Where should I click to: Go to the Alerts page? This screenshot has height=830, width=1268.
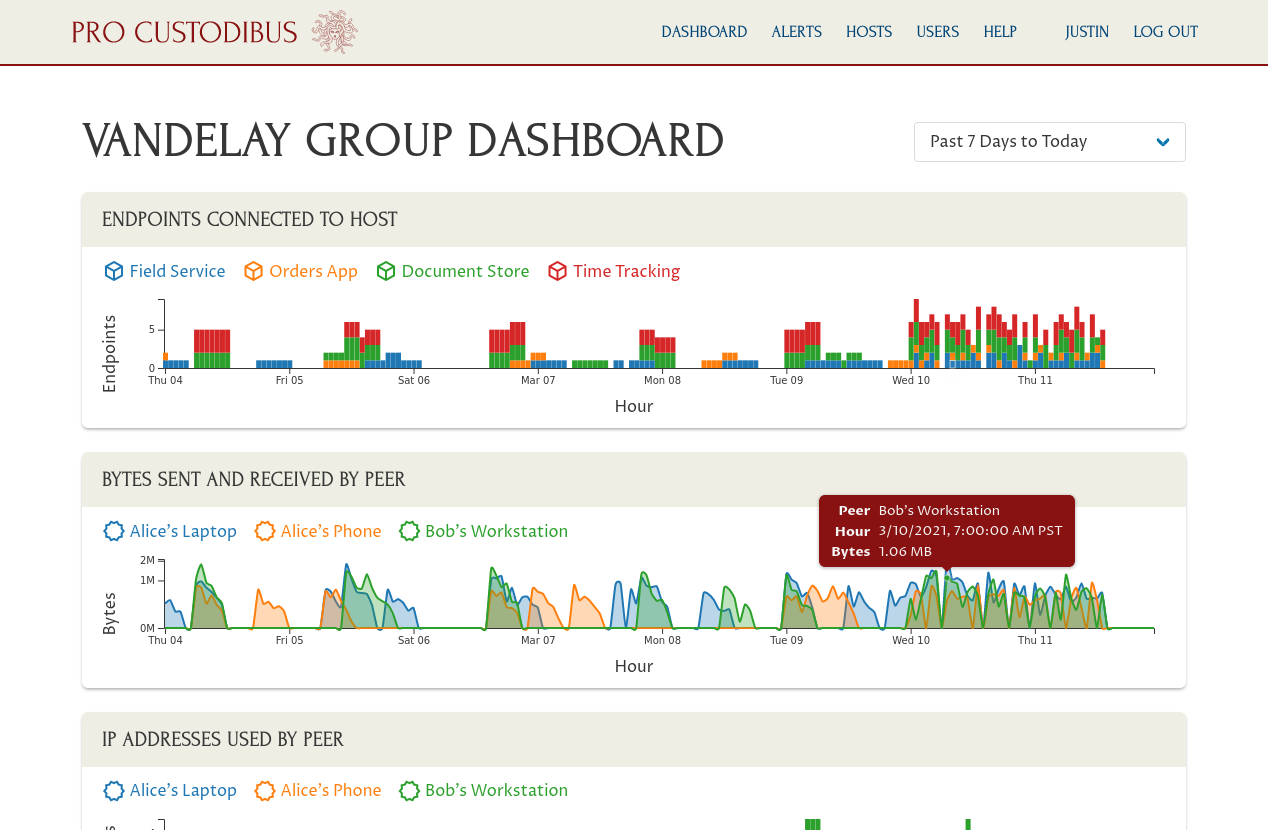tap(797, 32)
